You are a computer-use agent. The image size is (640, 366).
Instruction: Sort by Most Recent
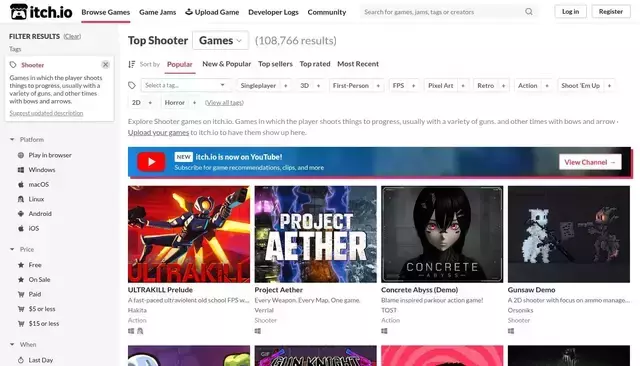[358, 64]
